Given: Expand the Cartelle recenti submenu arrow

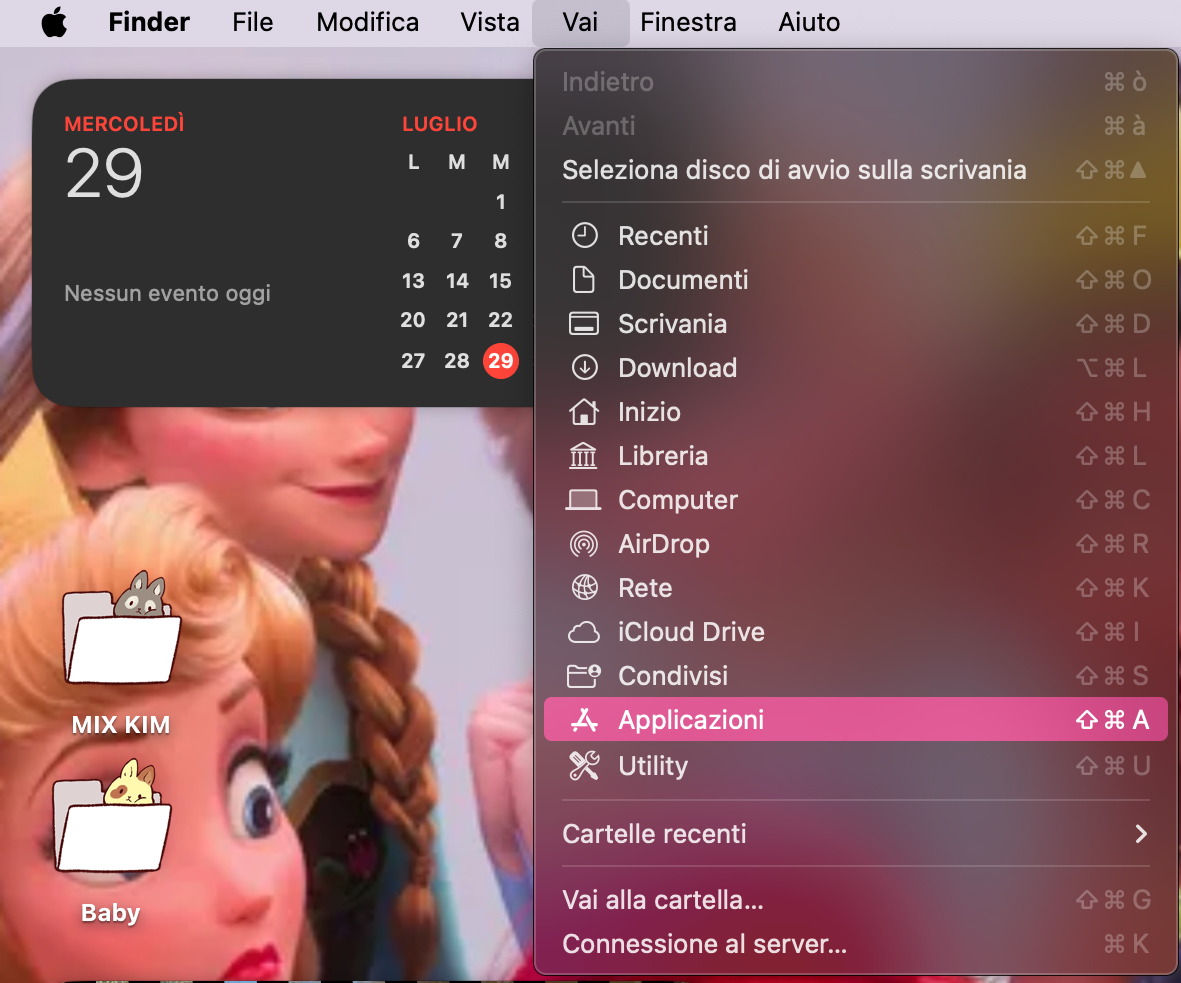Looking at the screenshot, I should pyautogui.click(x=1140, y=834).
